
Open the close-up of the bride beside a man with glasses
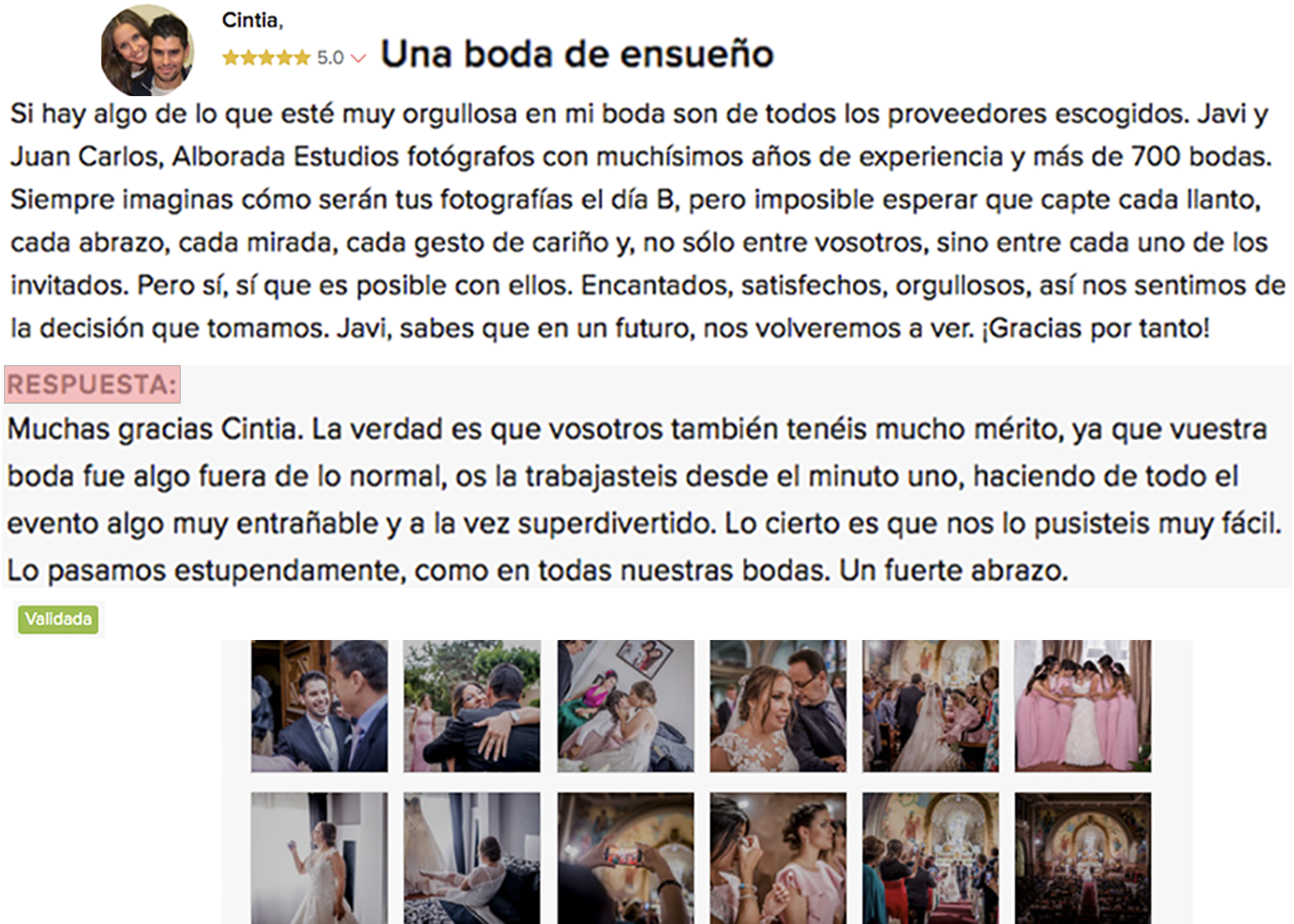[778, 706]
